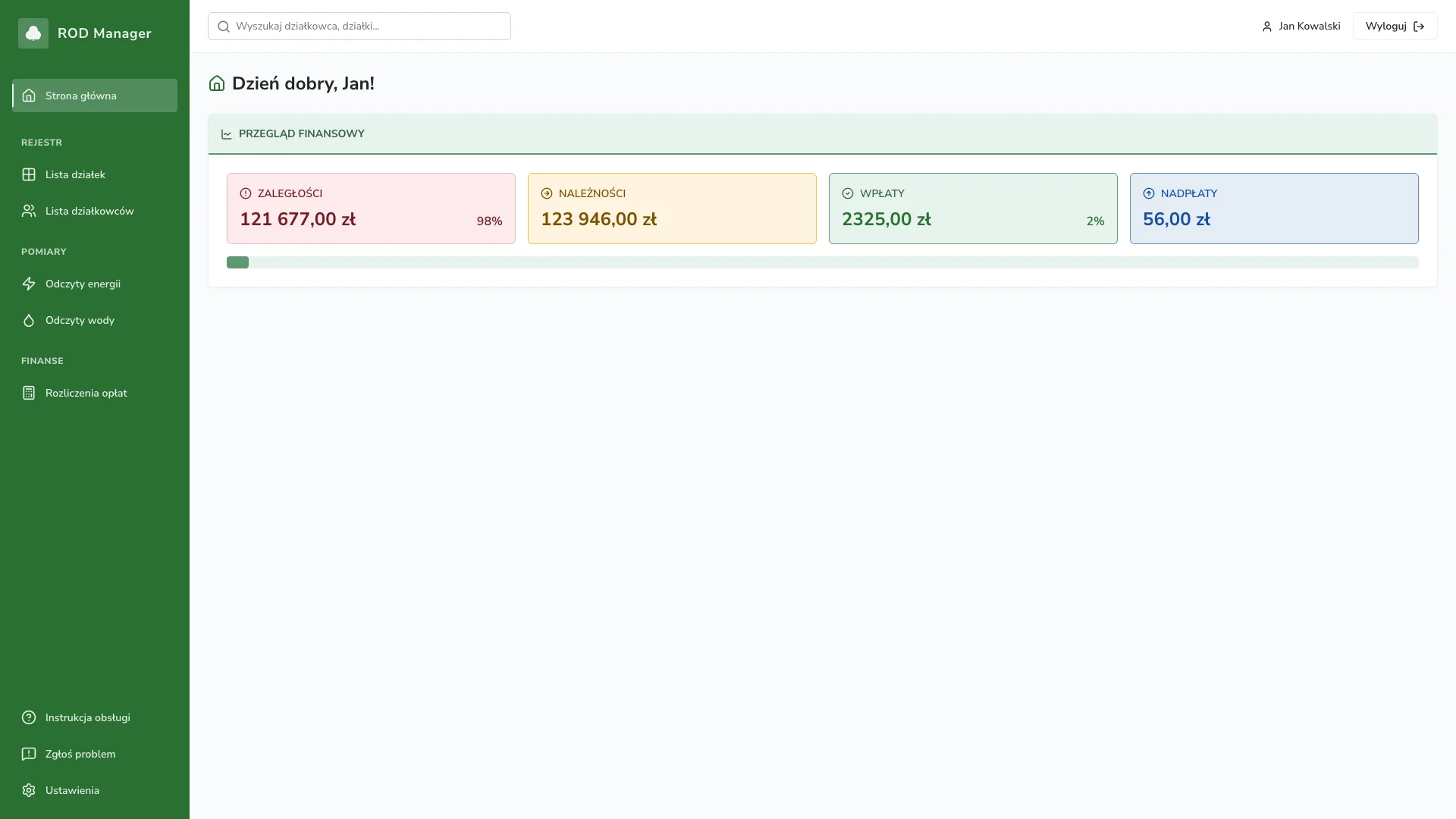
Task: Select the Należności amount card
Action: coord(672,209)
